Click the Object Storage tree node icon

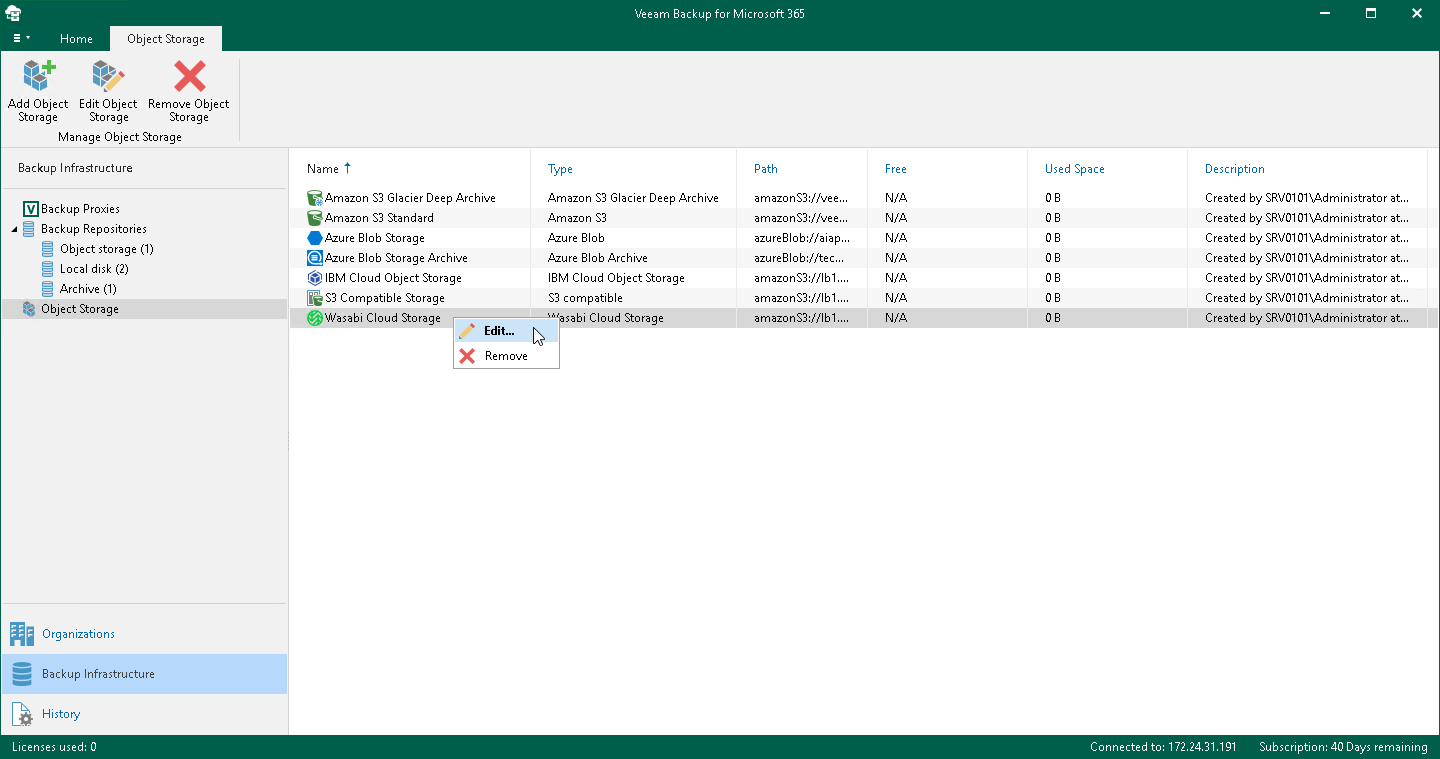29,309
